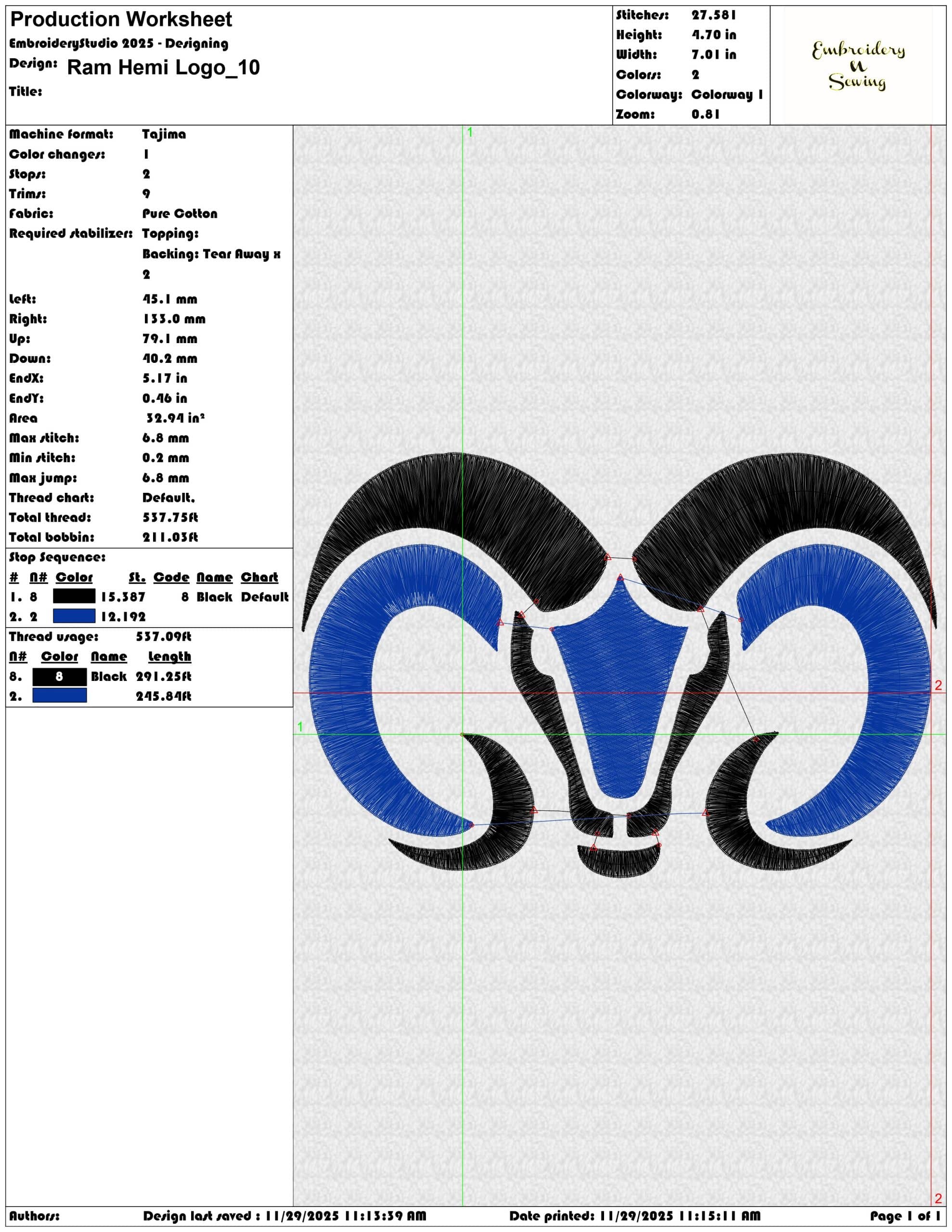Click the 'Code' column header
Image resolution: width=952 pixels, height=1232 pixels.
(171, 577)
